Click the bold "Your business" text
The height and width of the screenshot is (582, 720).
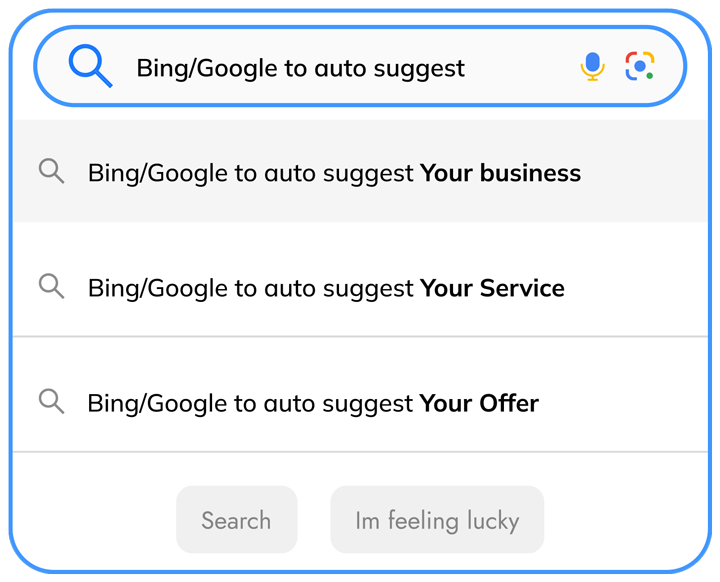(500, 173)
